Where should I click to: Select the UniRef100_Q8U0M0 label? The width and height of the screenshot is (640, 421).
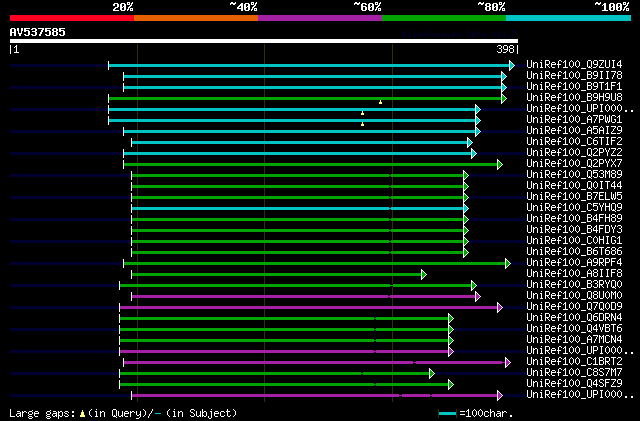[x=574, y=296]
